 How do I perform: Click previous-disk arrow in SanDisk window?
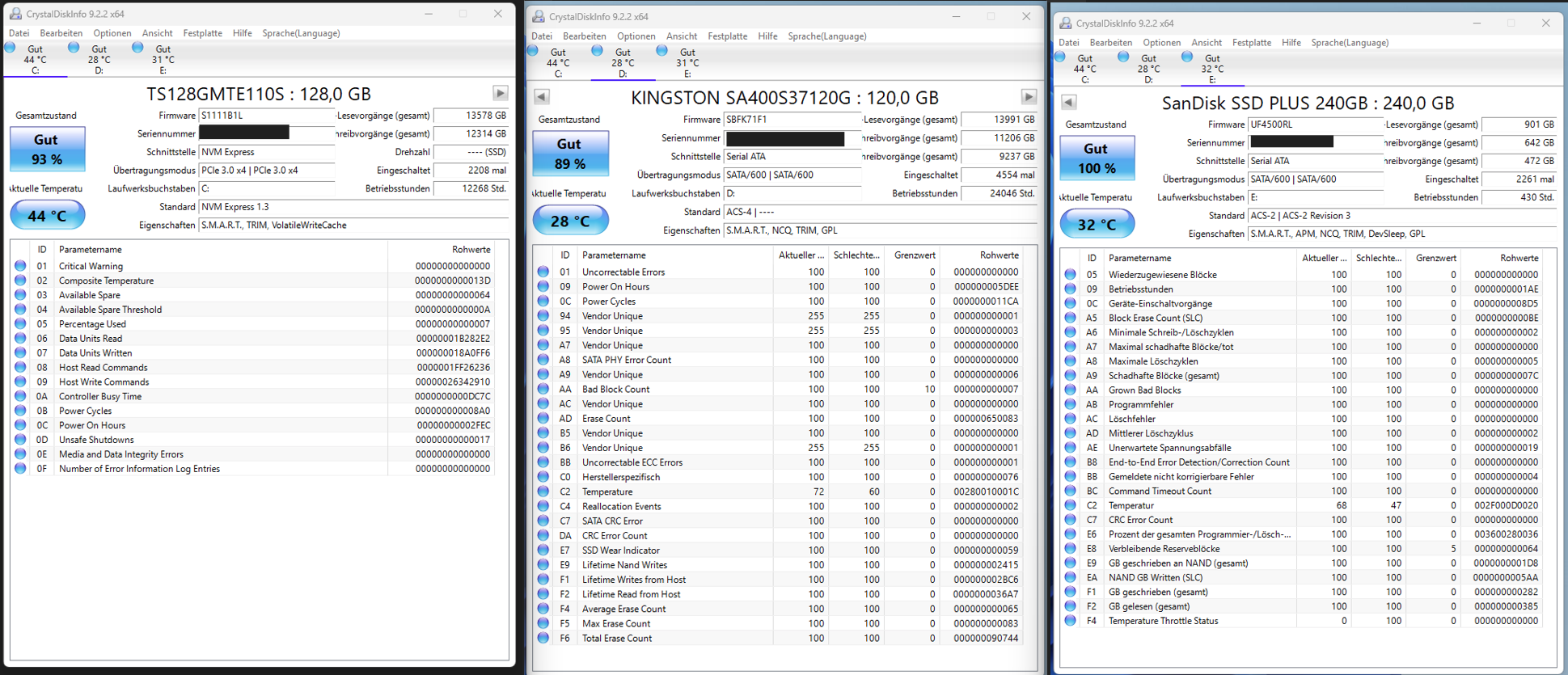click(1068, 103)
